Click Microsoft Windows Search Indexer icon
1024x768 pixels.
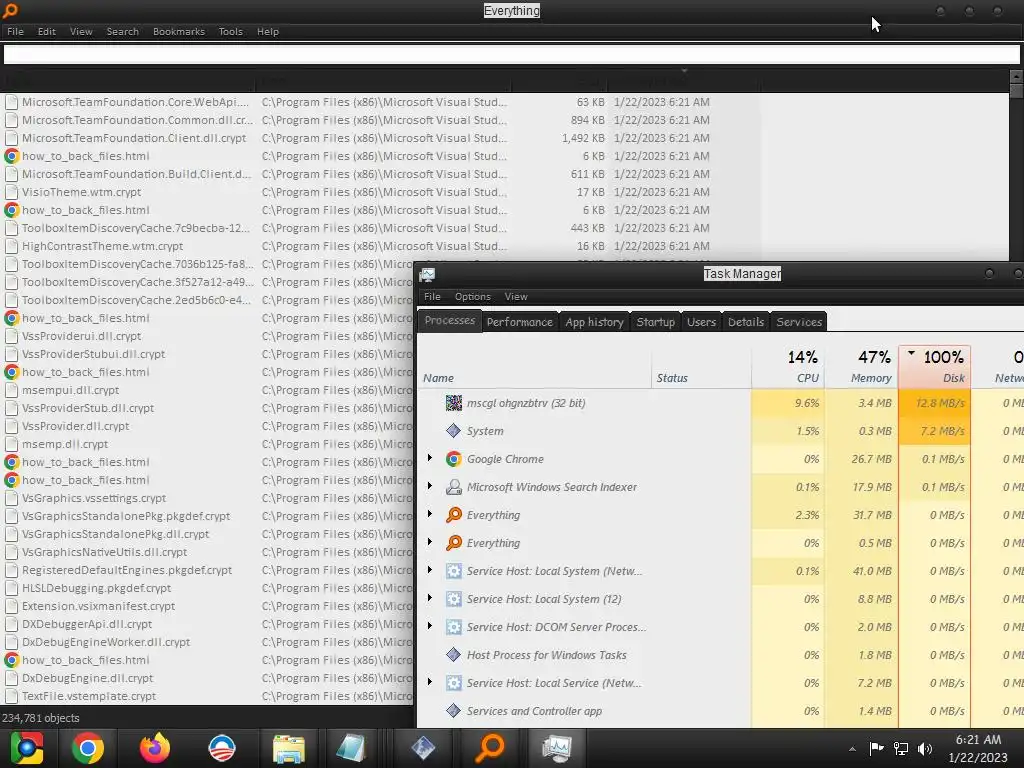click(453, 487)
